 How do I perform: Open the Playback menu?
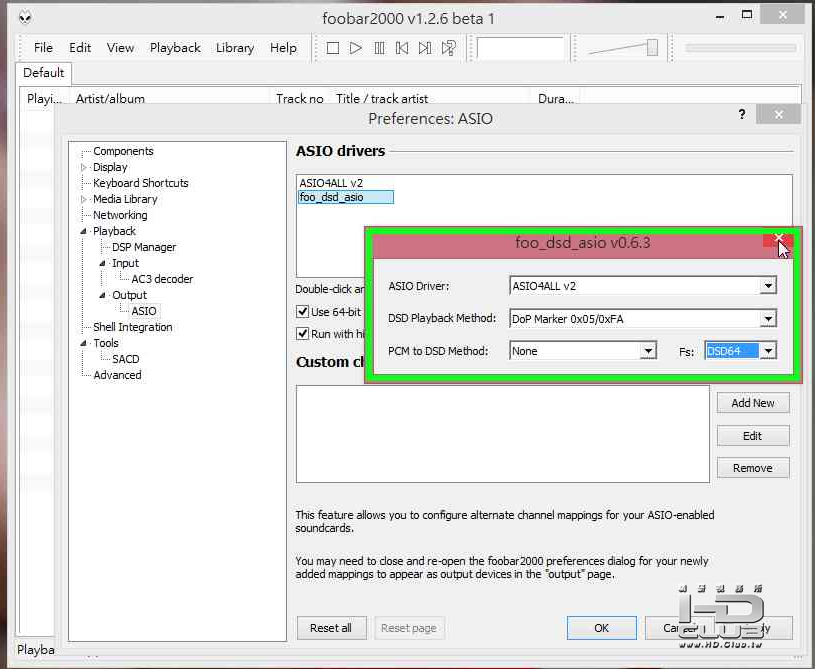[x=175, y=48]
